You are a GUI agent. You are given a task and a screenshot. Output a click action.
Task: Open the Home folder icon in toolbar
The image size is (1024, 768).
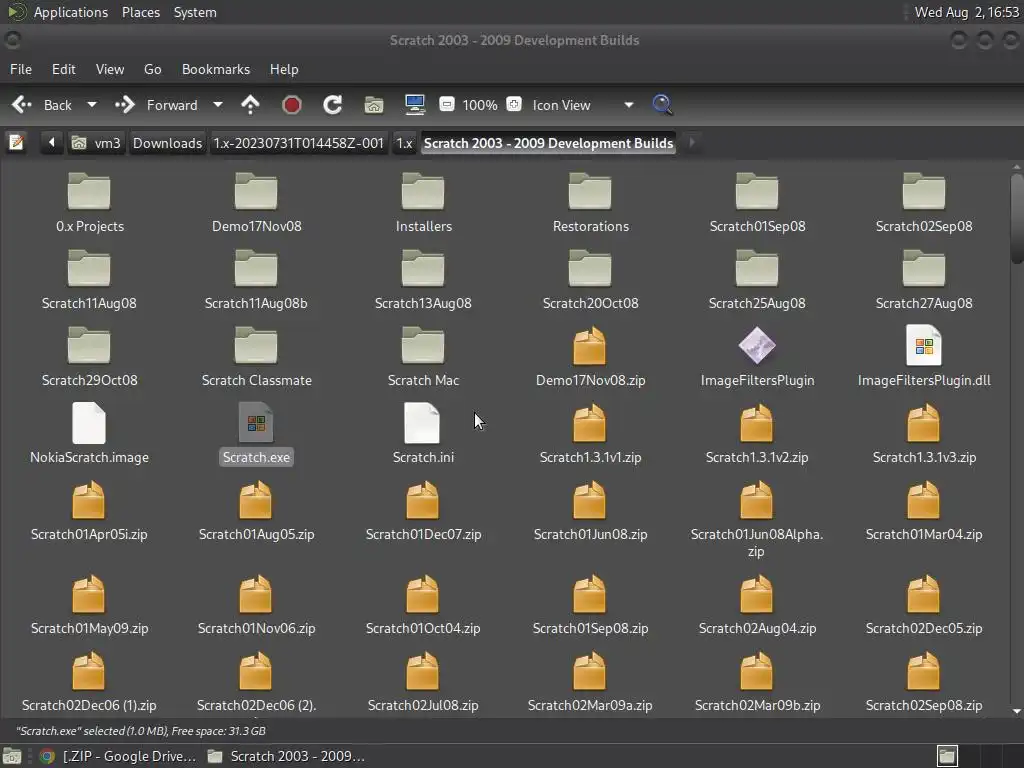coord(374,105)
